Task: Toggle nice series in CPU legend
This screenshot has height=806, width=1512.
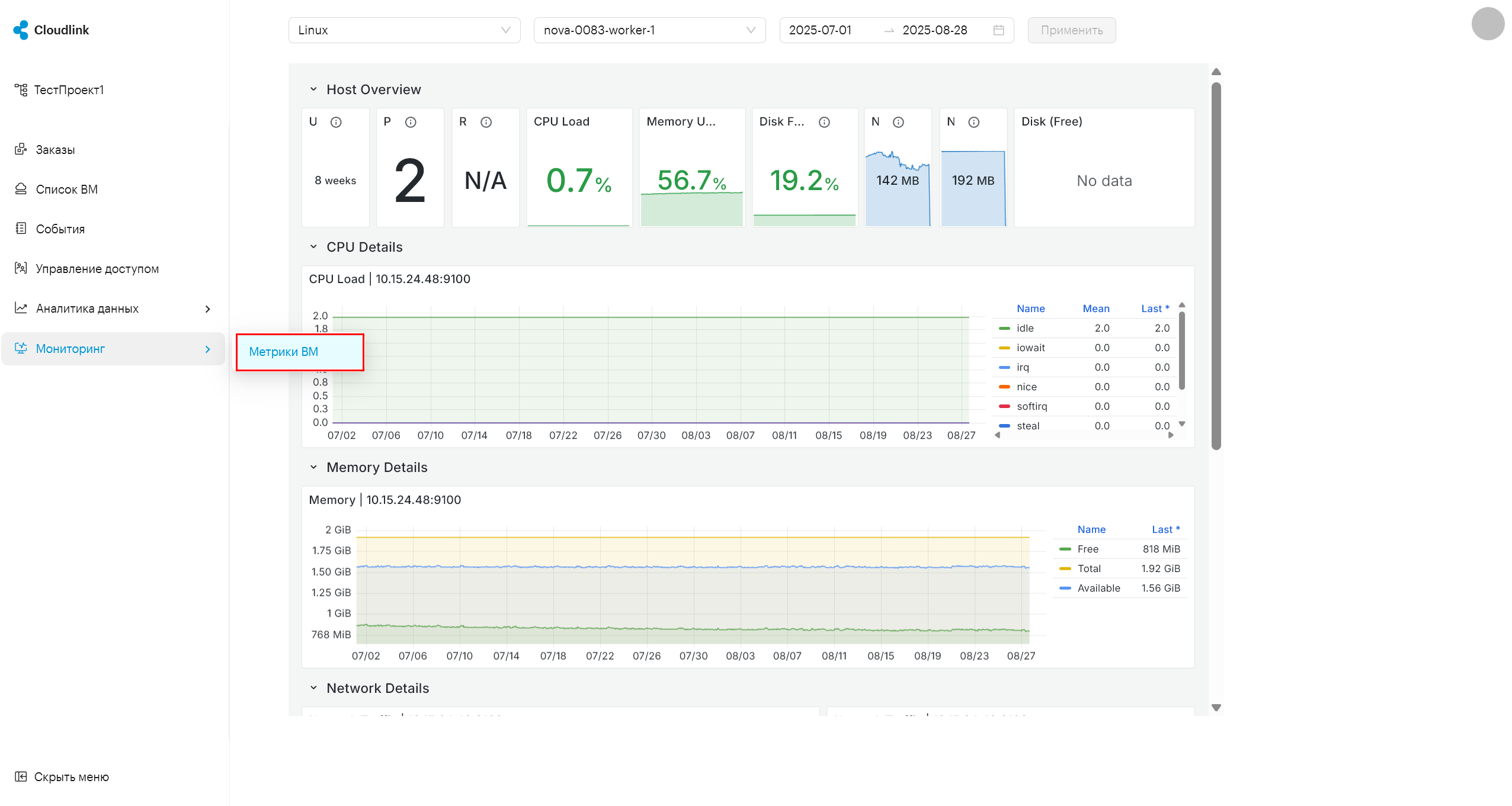Action: (x=1026, y=387)
